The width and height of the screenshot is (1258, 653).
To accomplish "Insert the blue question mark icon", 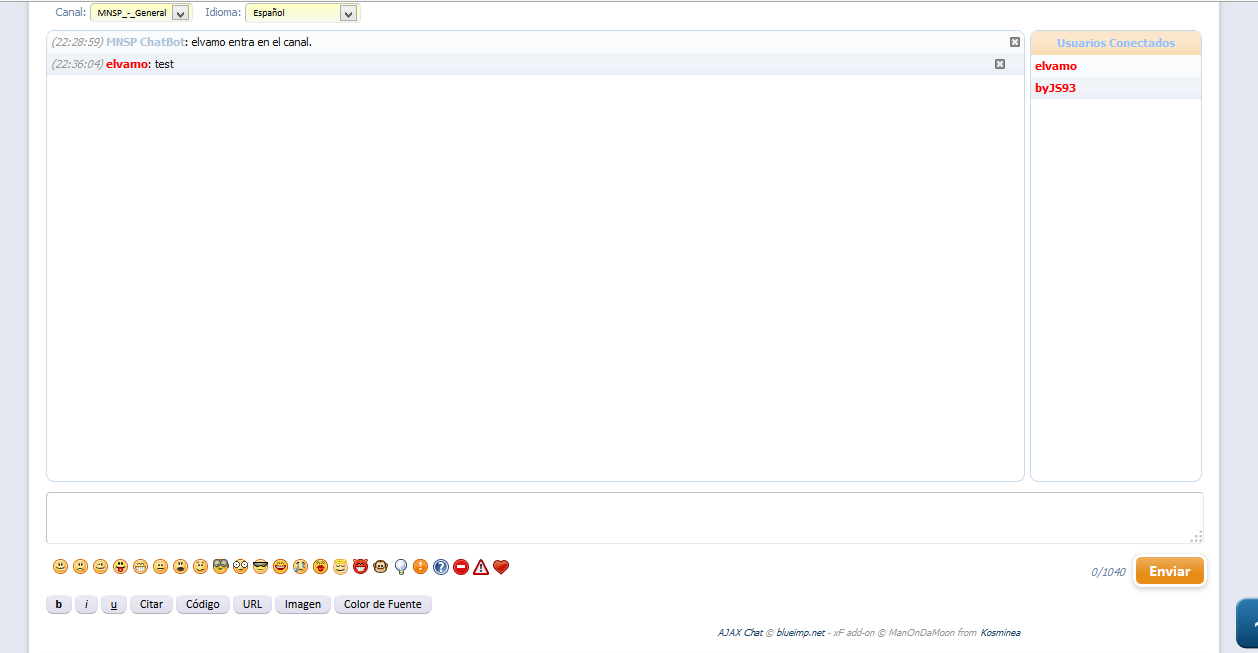I will pos(438,566).
